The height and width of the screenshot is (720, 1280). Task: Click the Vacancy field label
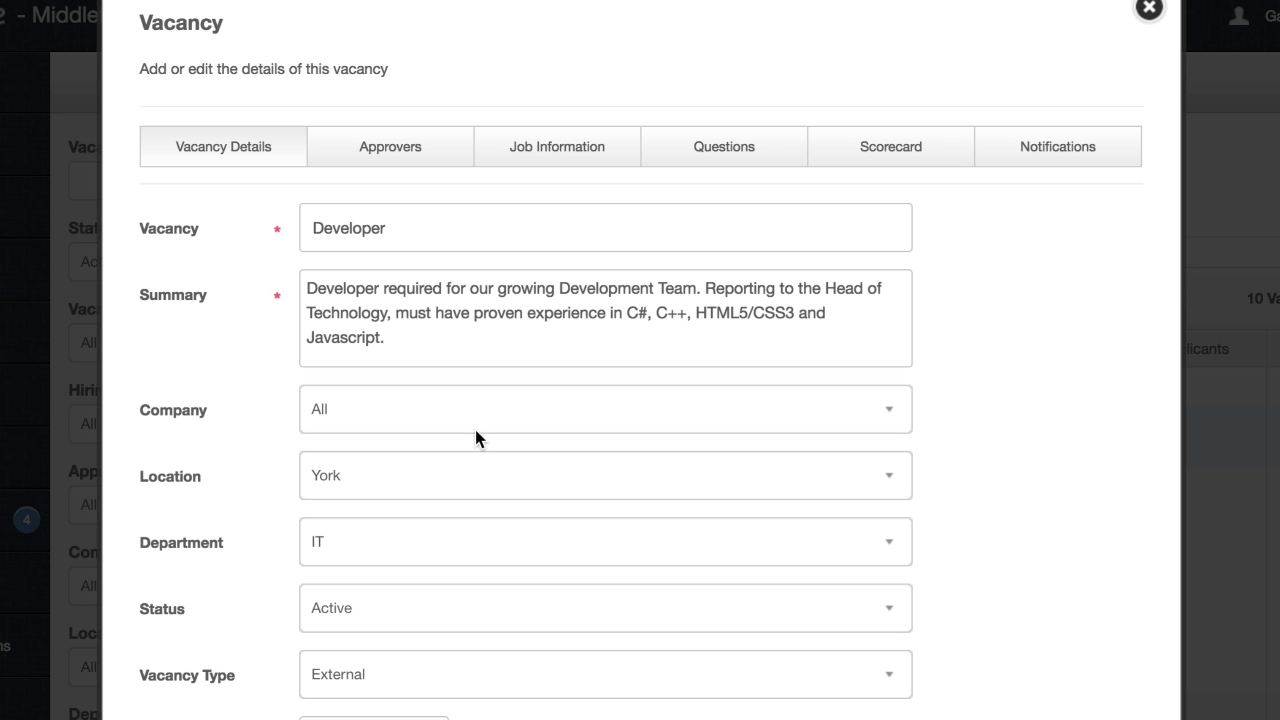(169, 228)
